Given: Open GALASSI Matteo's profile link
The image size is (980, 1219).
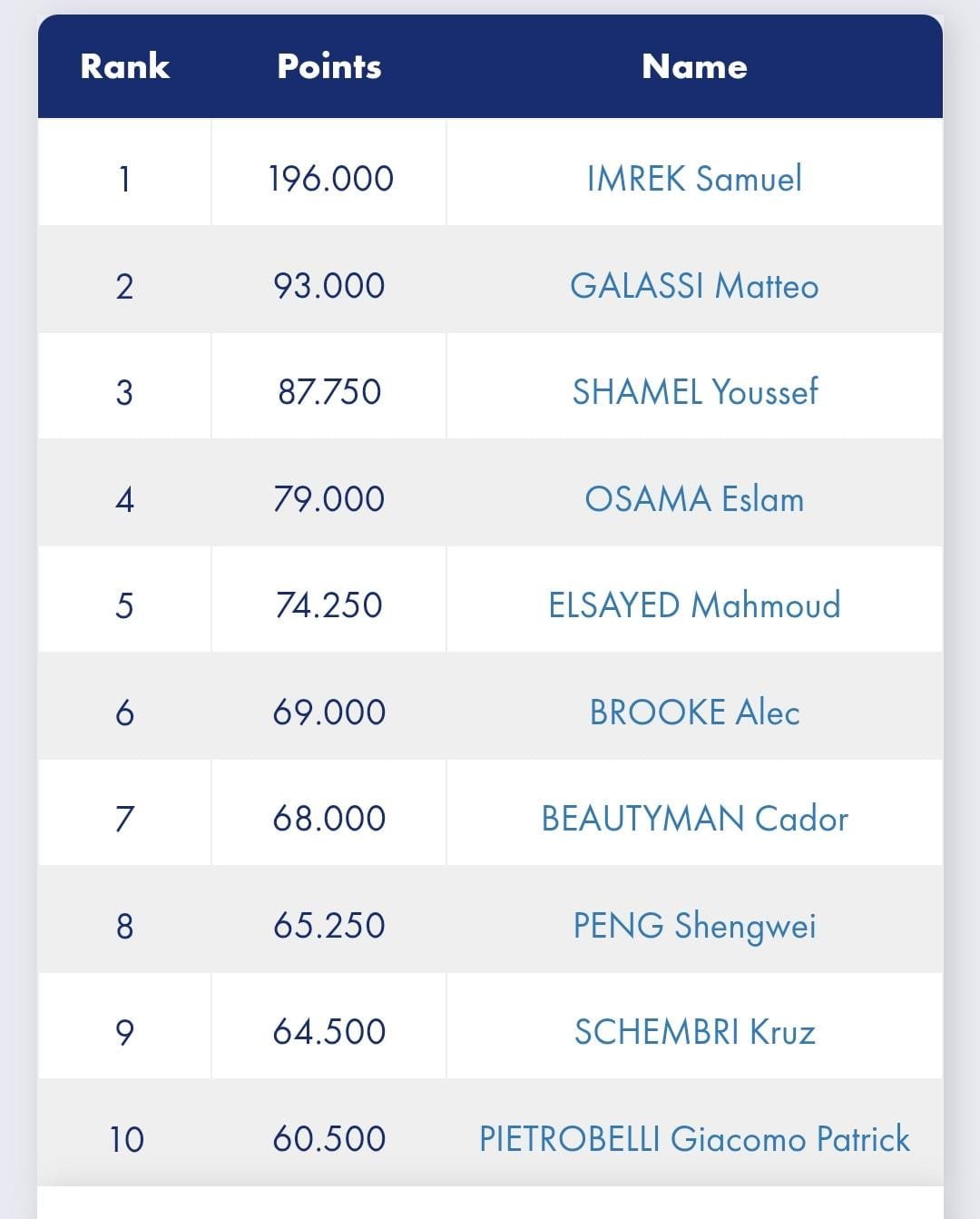Looking at the screenshot, I should click(694, 285).
